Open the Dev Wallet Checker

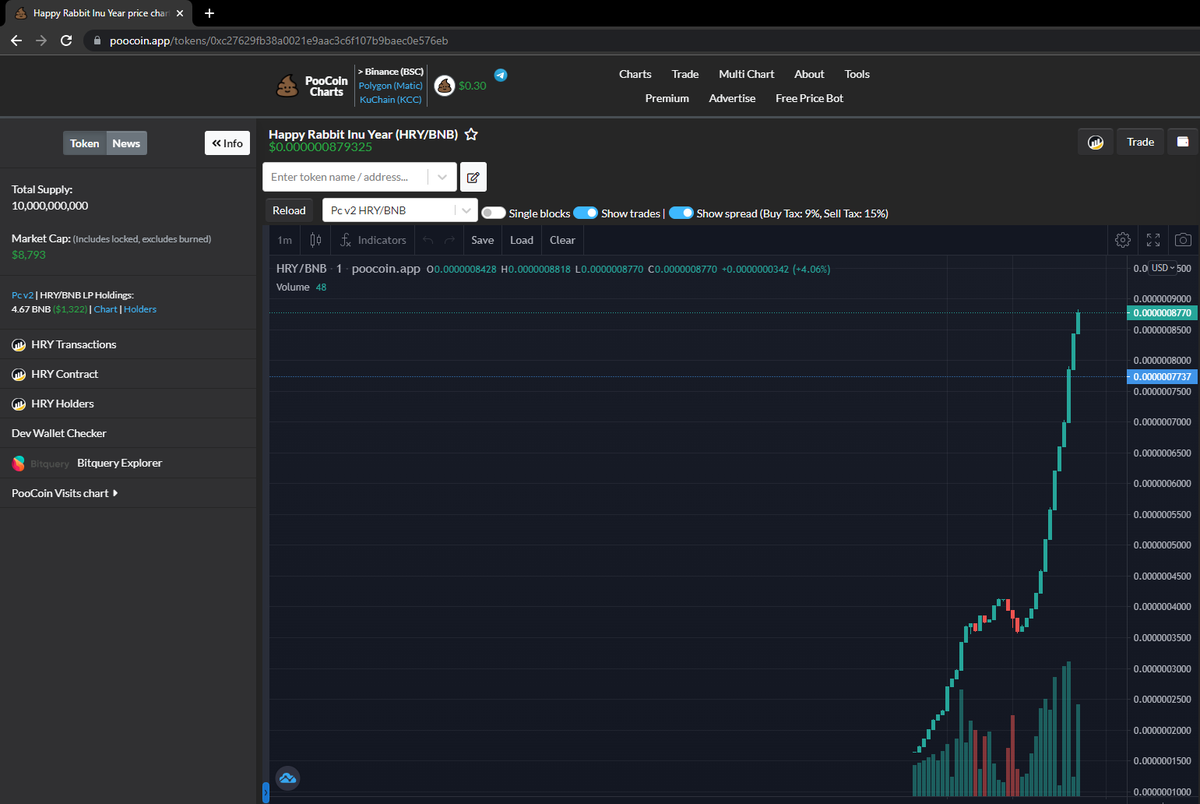59,433
